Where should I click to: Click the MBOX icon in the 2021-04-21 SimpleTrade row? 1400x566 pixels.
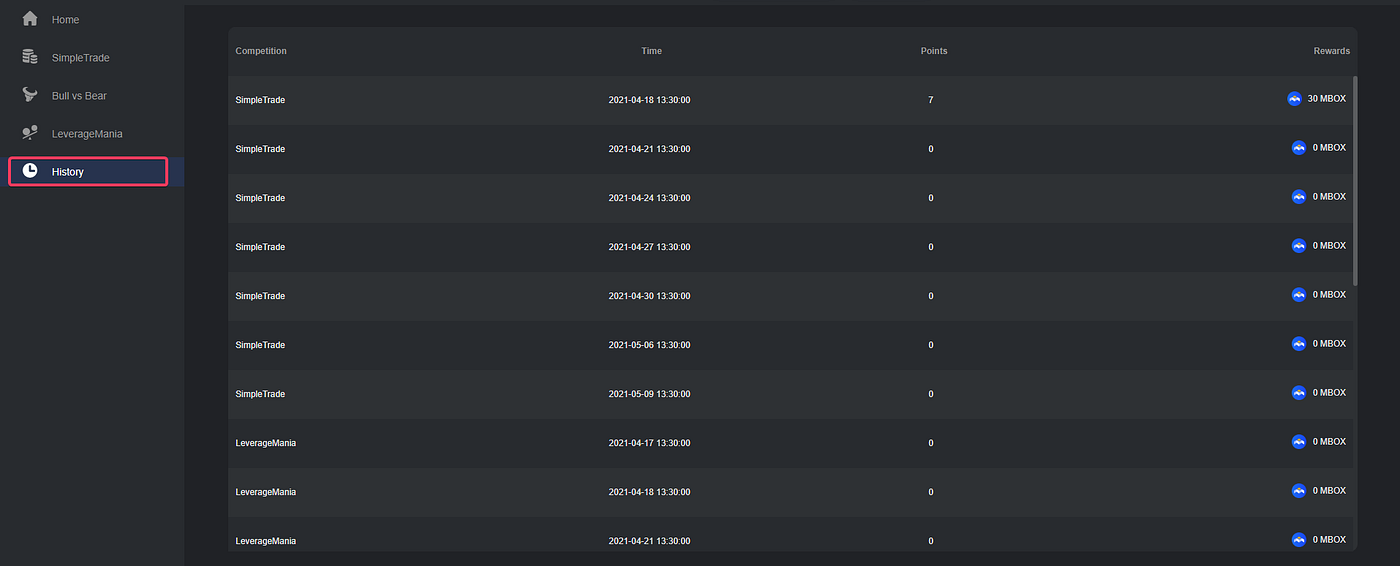(1299, 148)
